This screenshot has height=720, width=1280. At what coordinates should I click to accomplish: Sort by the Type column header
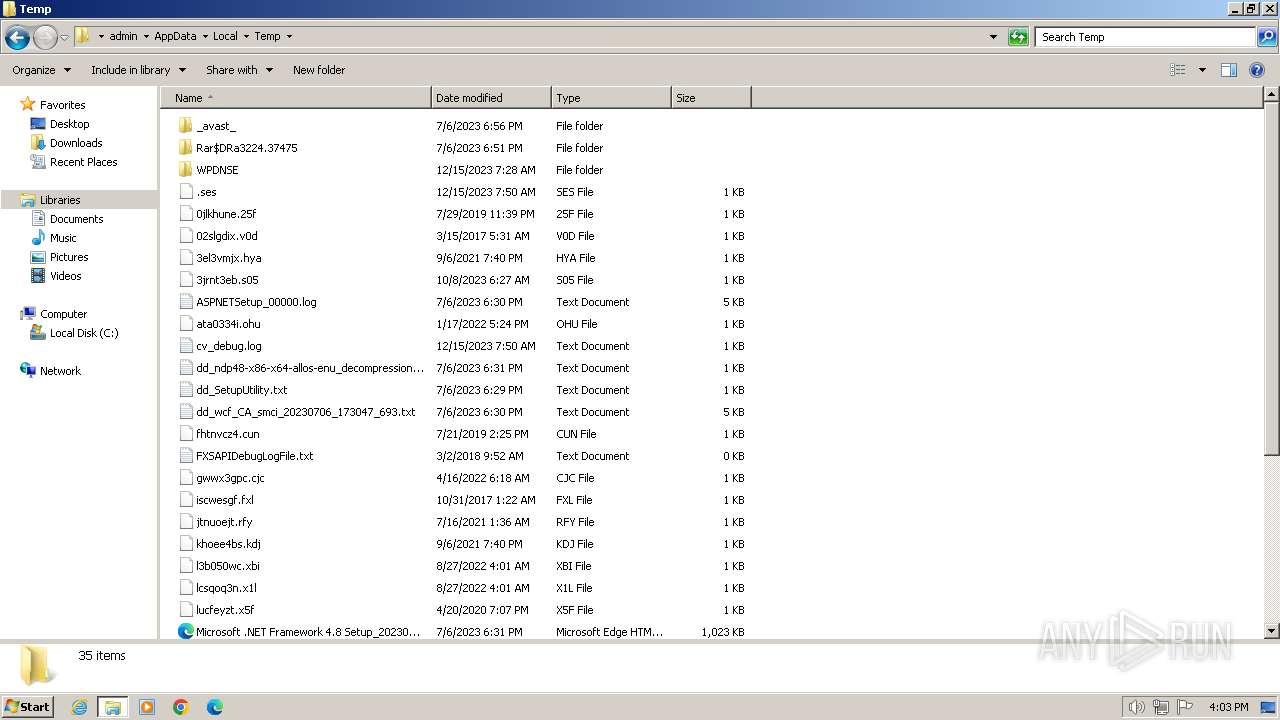611,98
